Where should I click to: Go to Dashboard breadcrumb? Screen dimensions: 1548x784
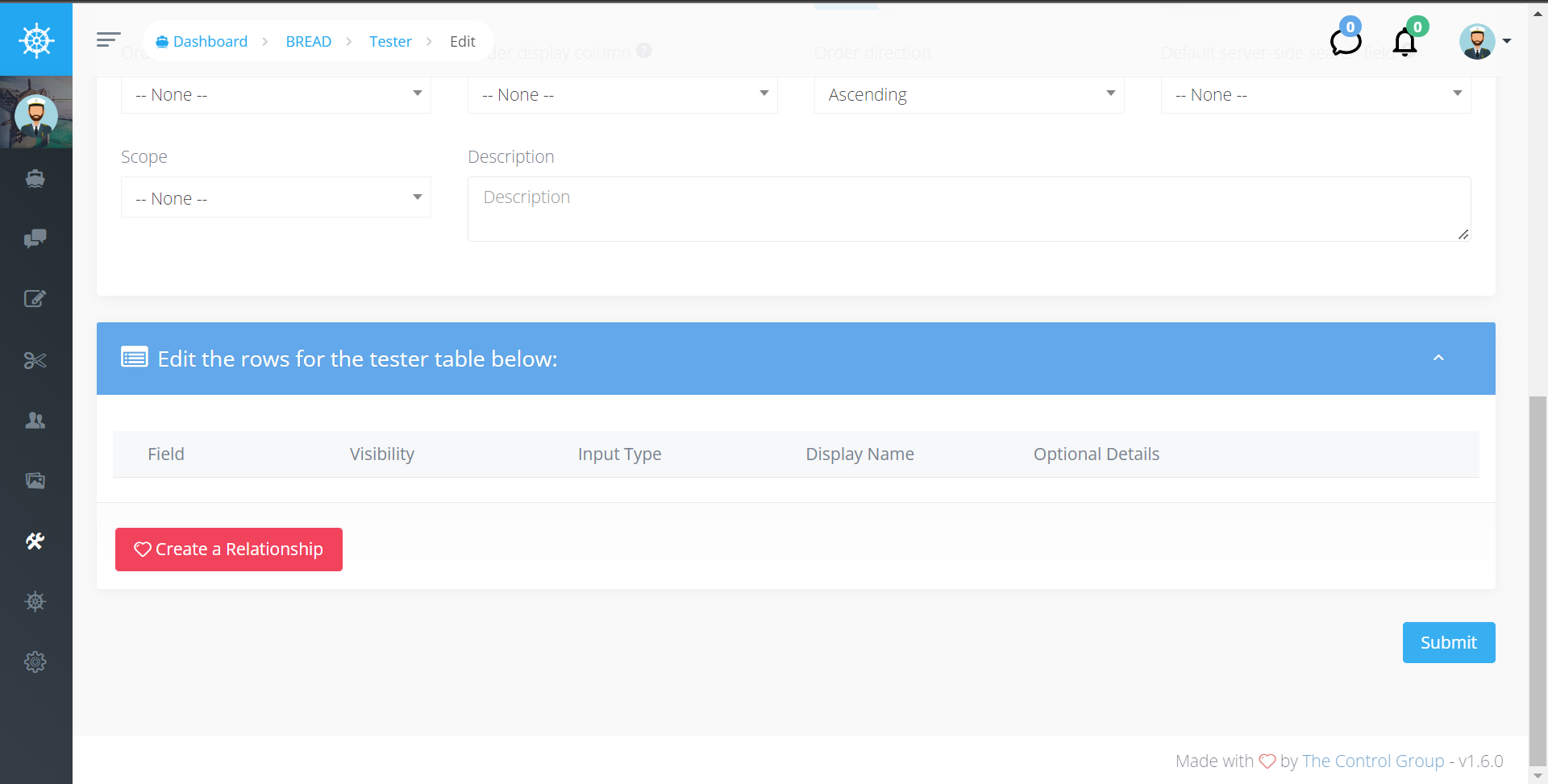point(202,41)
